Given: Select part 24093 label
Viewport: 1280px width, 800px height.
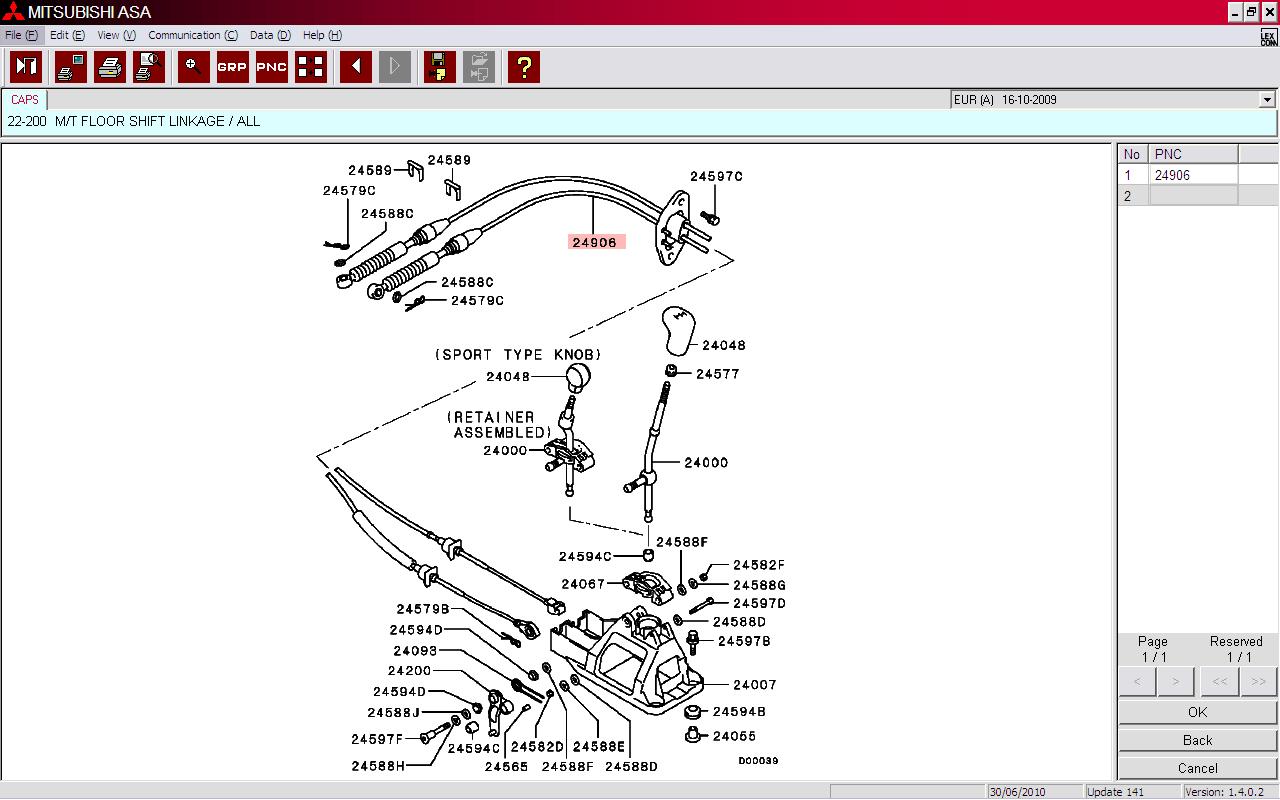Looking at the screenshot, I should (x=415, y=651).
